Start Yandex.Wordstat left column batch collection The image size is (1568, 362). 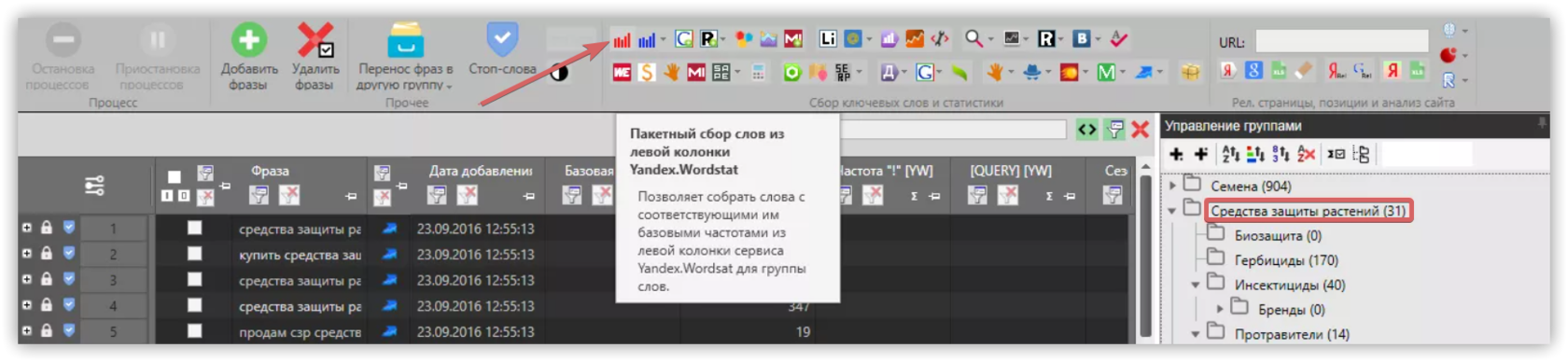tap(622, 40)
